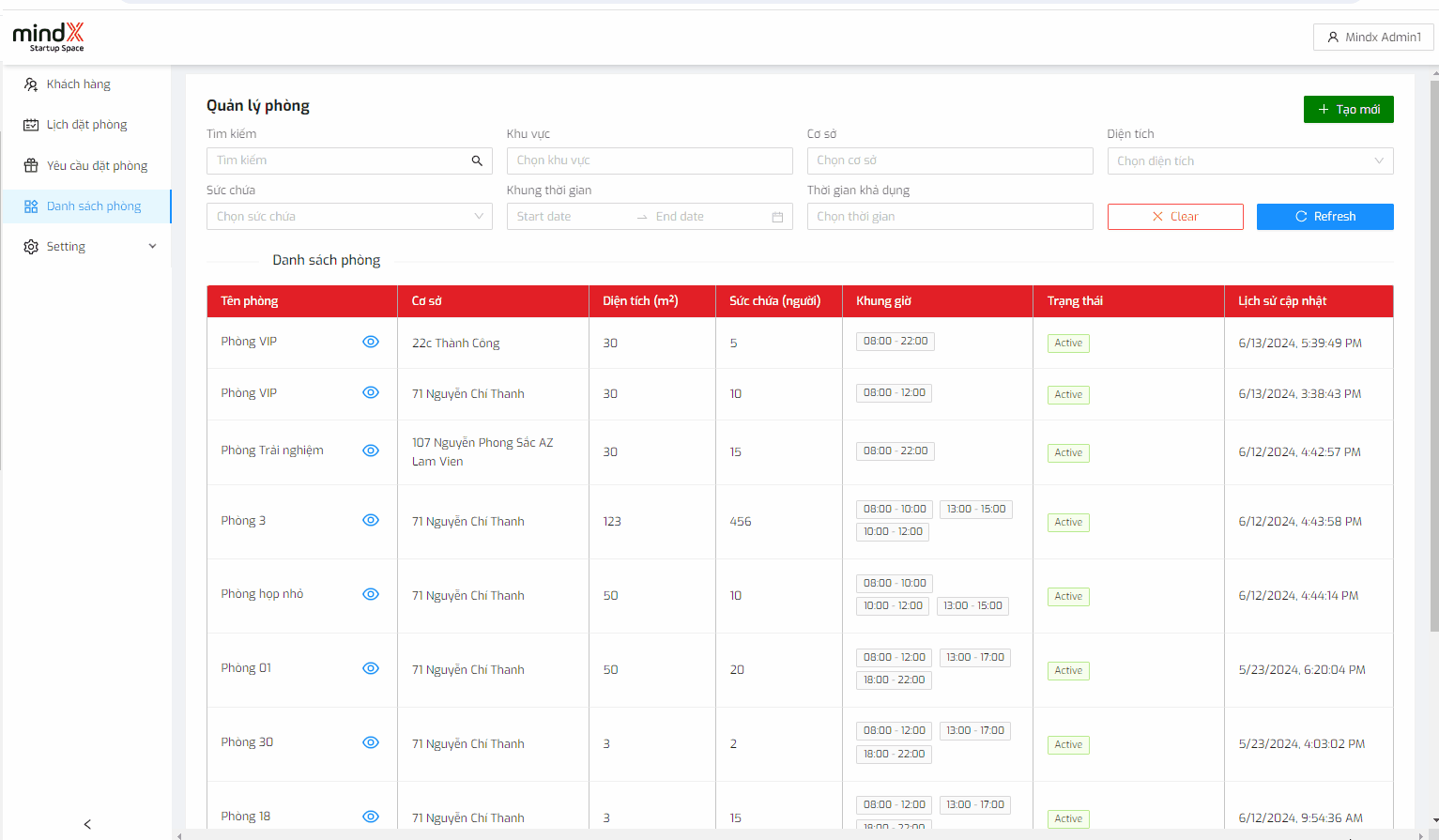The image size is (1439, 840).
Task: Click the Tìm kiếm search field
Action: point(338,161)
